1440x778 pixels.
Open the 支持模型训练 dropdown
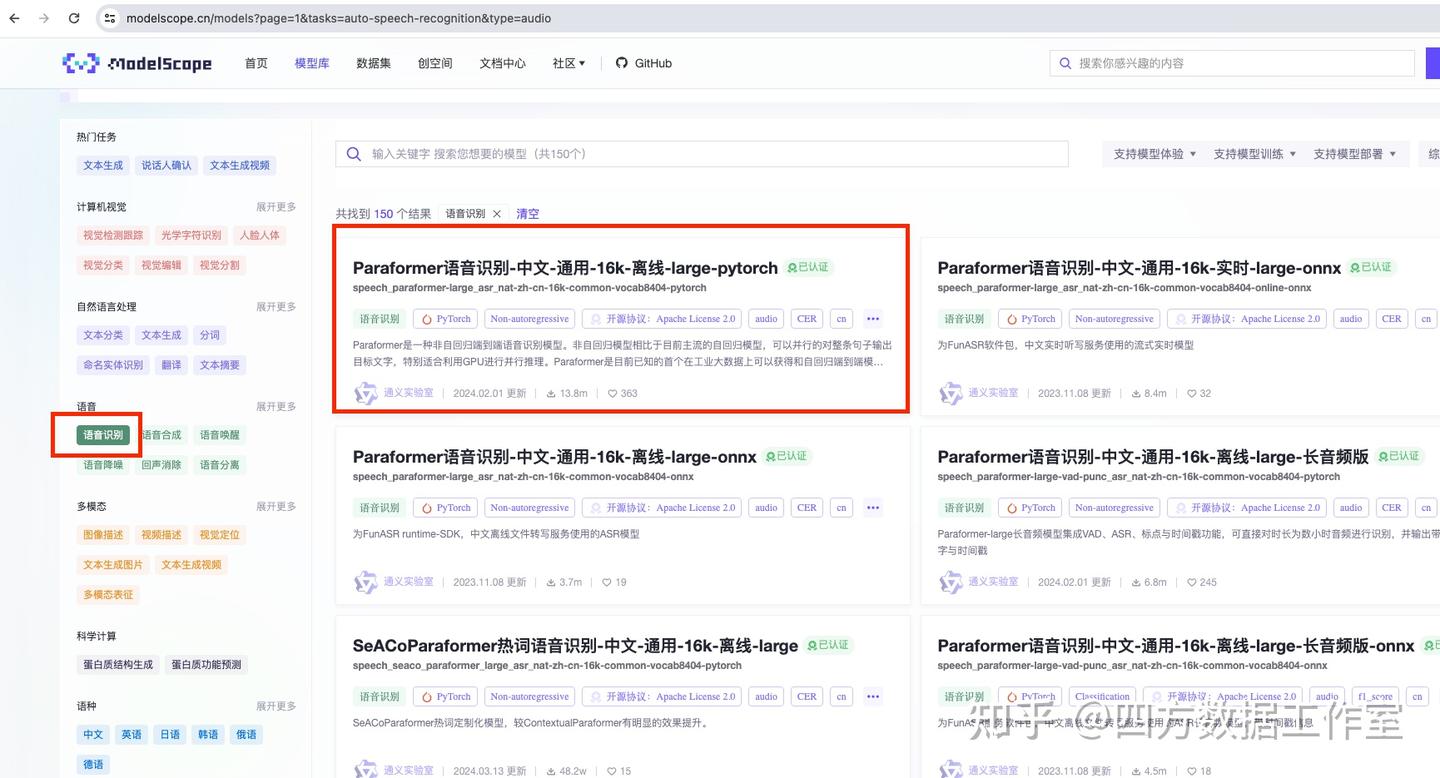pos(1254,153)
